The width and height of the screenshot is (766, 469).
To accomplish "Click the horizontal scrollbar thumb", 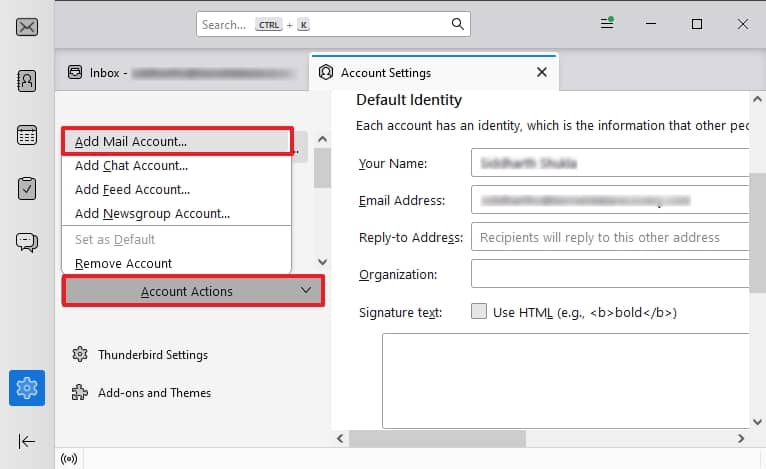I will click(x=437, y=438).
